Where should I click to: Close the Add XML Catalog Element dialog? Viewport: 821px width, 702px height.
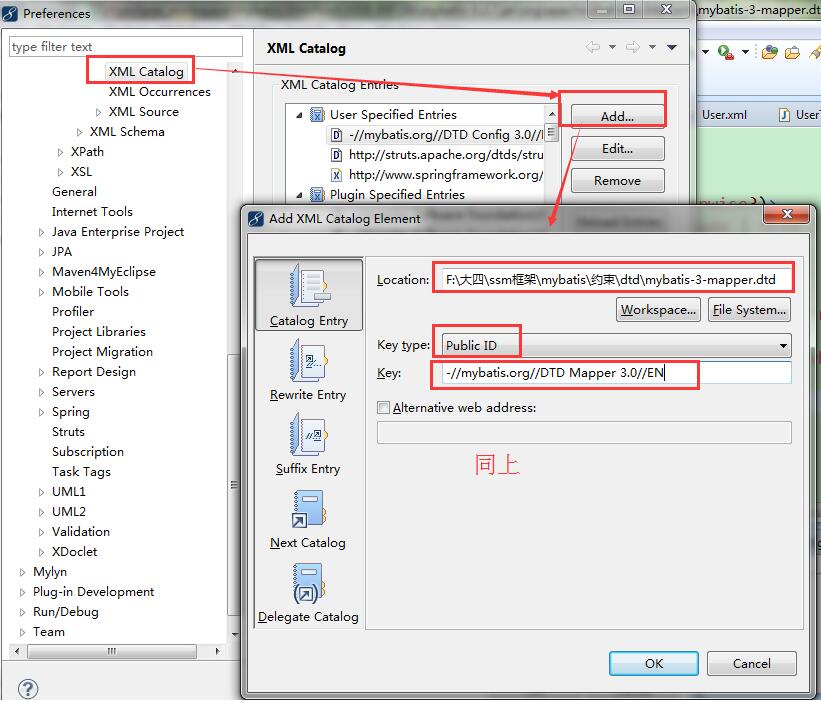786,214
